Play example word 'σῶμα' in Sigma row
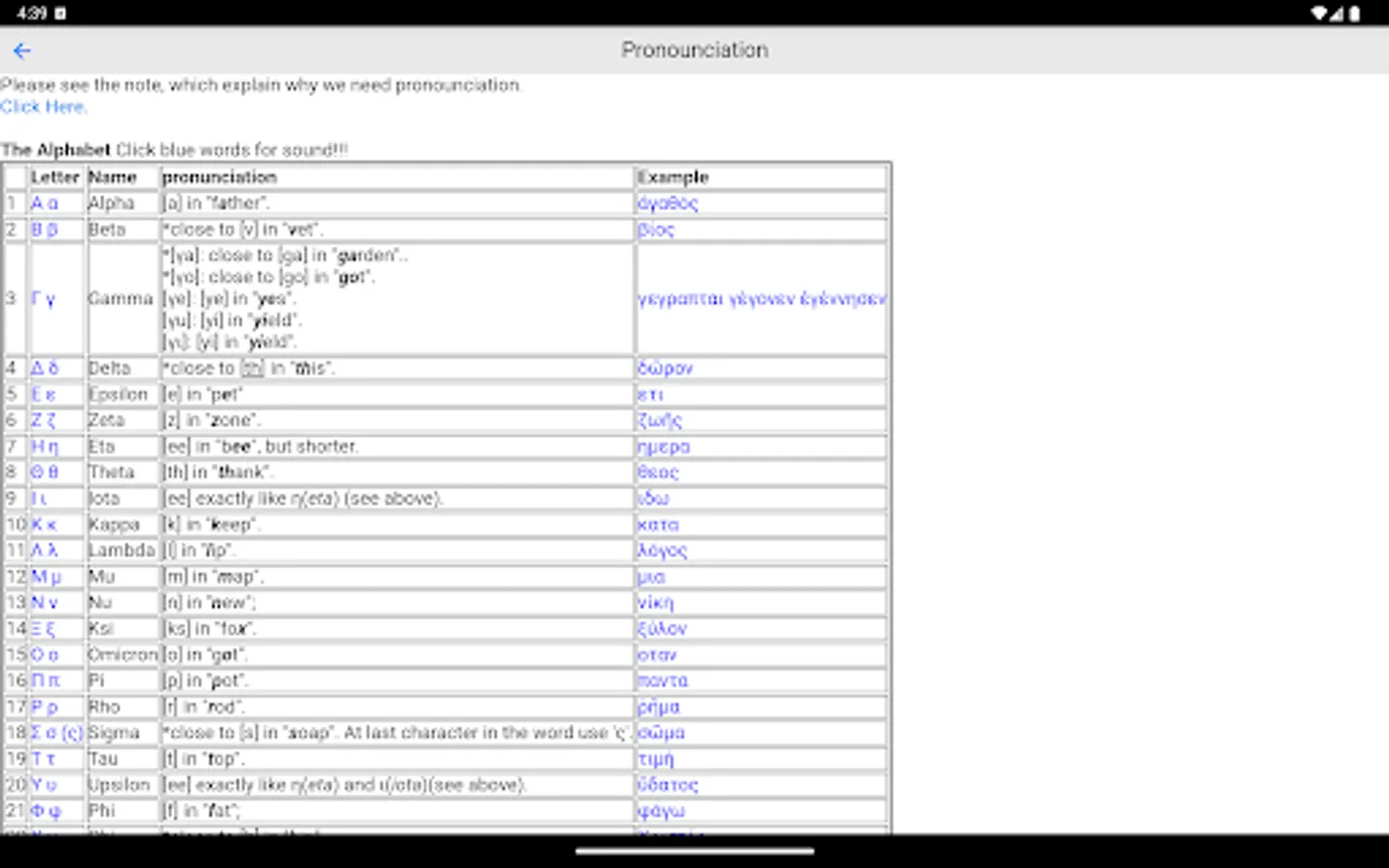 661,733
